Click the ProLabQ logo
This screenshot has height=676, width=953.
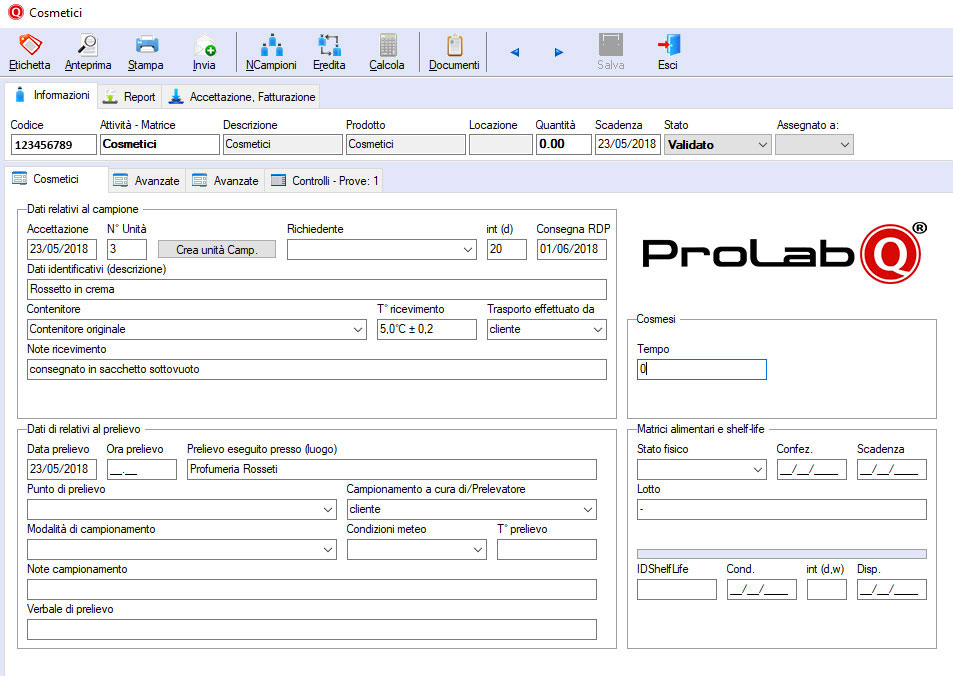pos(783,255)
